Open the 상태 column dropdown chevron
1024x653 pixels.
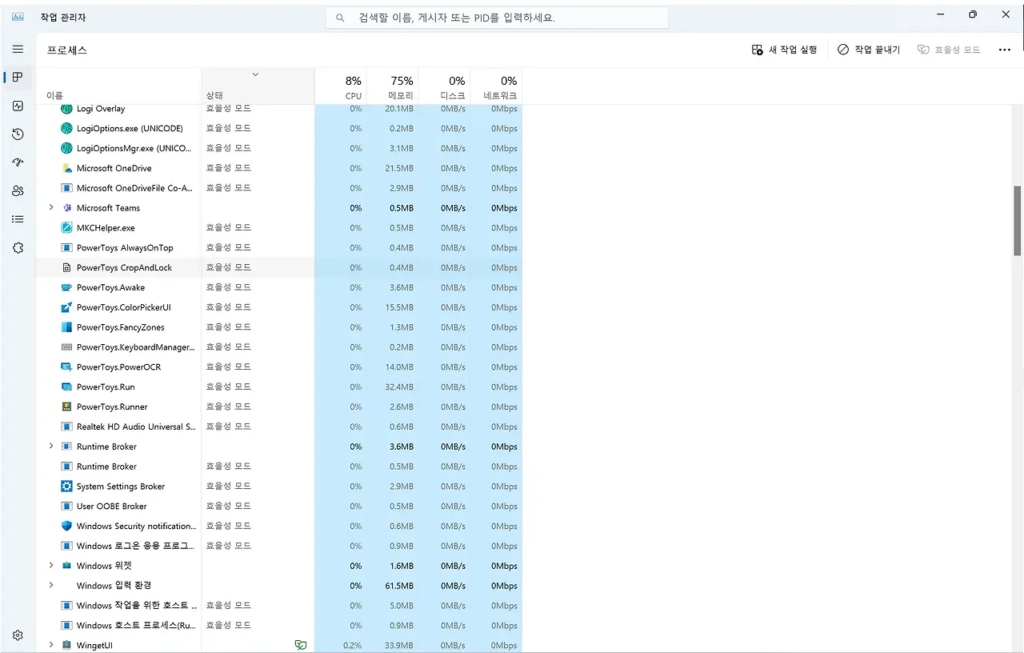(x=255, y=74)
